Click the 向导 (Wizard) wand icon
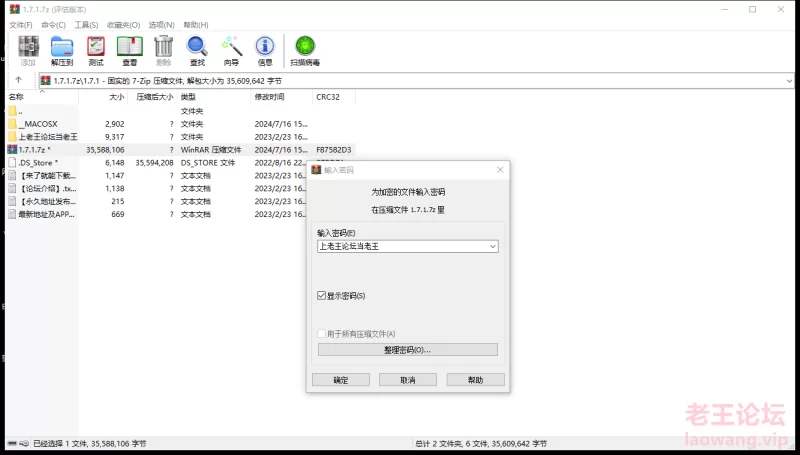 [x=231, y=46]
